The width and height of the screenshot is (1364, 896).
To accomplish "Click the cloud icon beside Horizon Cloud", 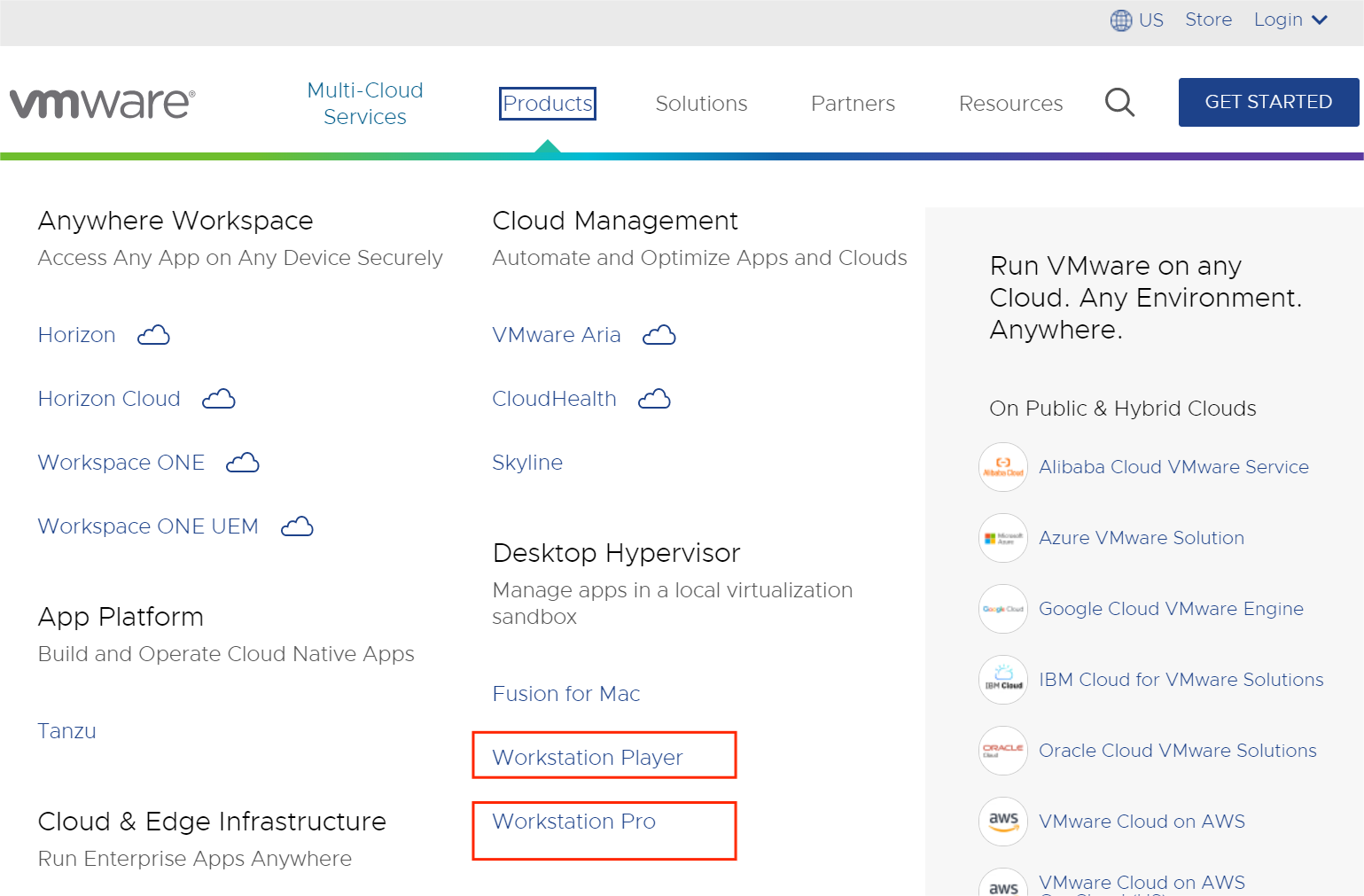I will [219, 399].
